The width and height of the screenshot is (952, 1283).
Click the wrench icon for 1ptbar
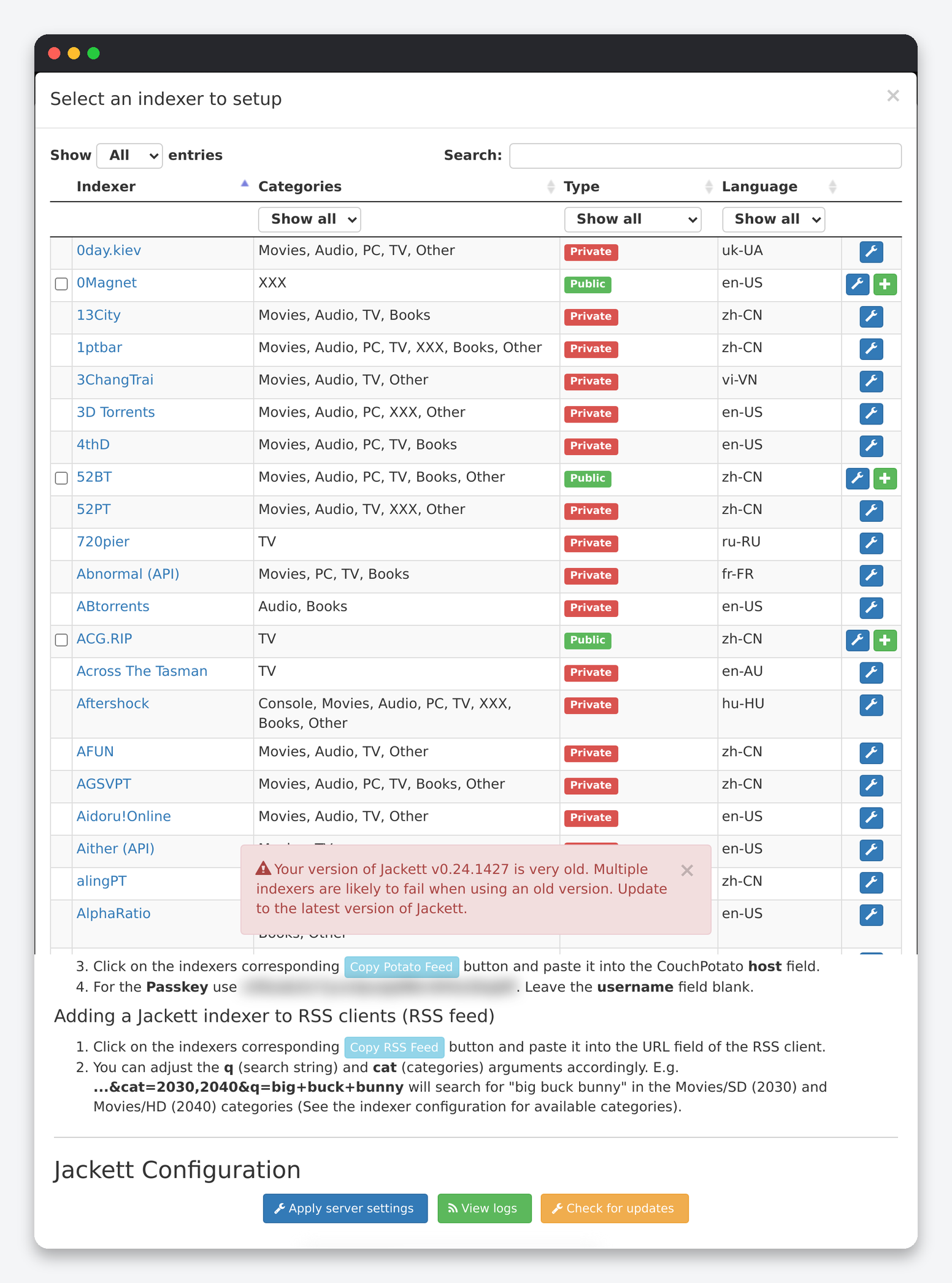click(x=871, y=349)
